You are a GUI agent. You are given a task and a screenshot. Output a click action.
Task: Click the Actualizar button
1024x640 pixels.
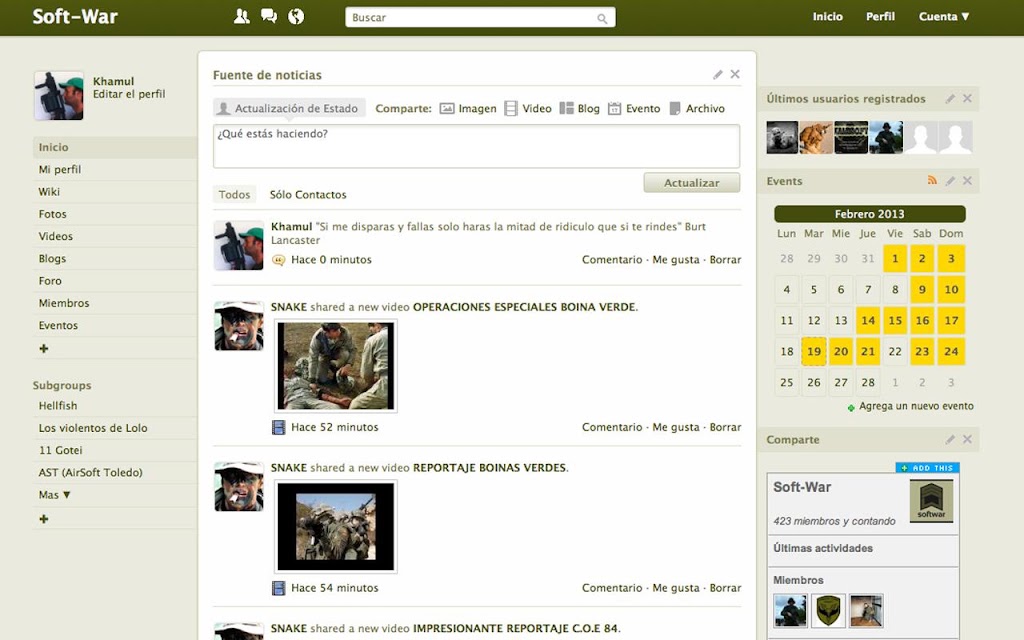coord(692,183)
